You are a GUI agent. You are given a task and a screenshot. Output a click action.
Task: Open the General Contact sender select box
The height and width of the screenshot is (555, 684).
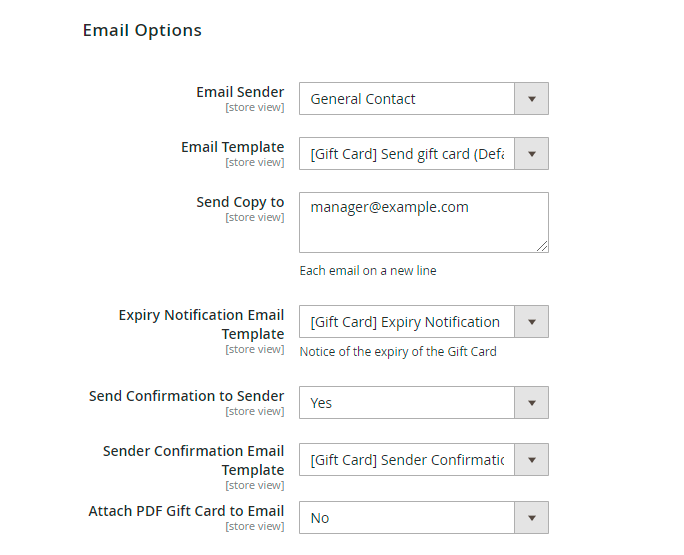[x=407, y=99]
